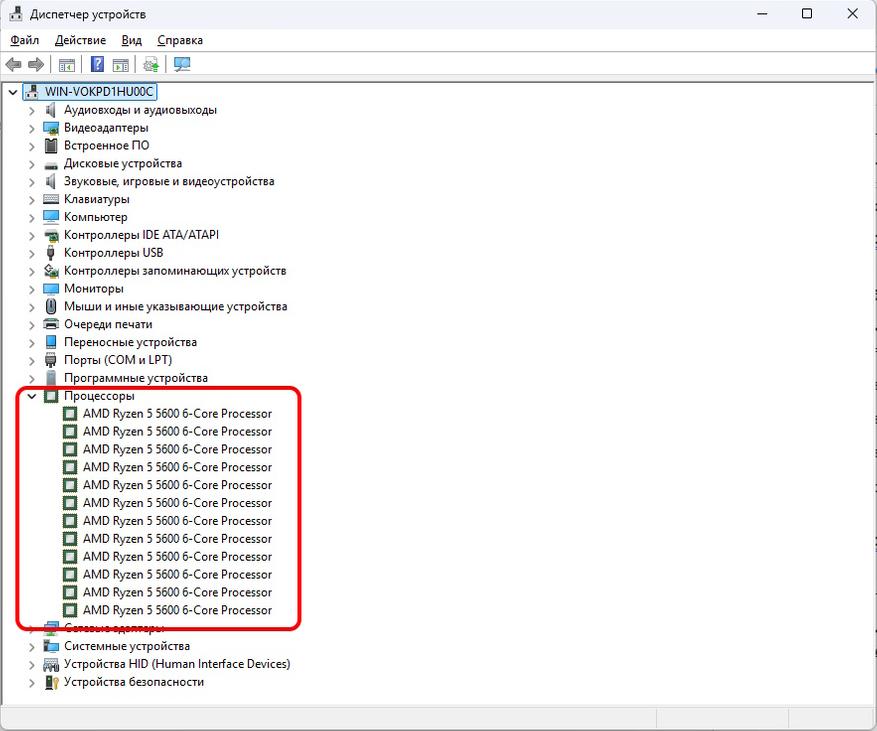Screen dimensions: 877x731
Task: Expand Звуковые, игровые и видеоустройства
Action: [x=32, y=182]
